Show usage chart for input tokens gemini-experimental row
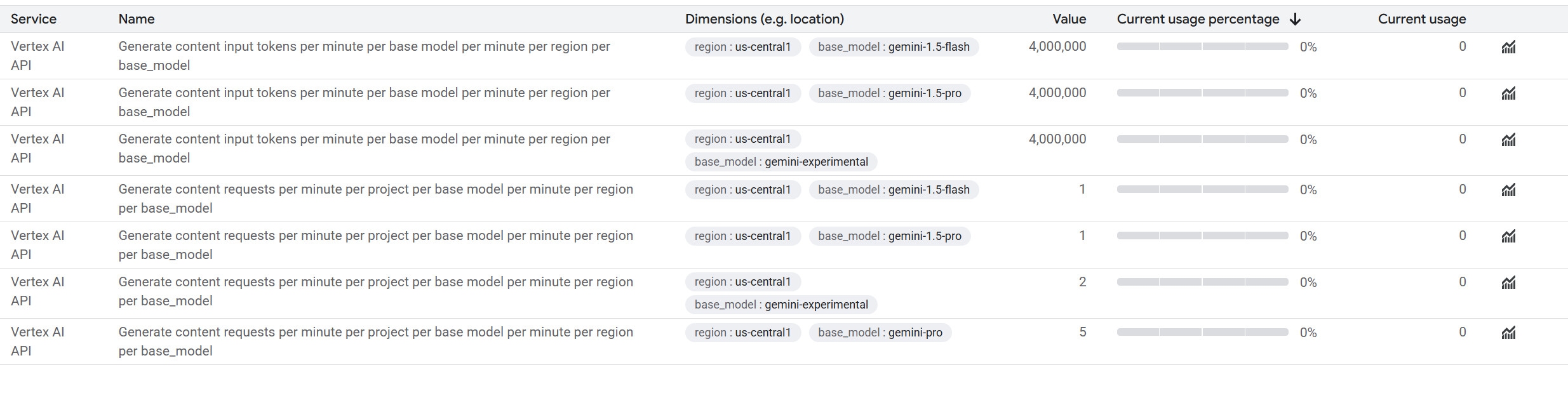The width and height of the screenshot is (1568, 405). coord(1508,140)
